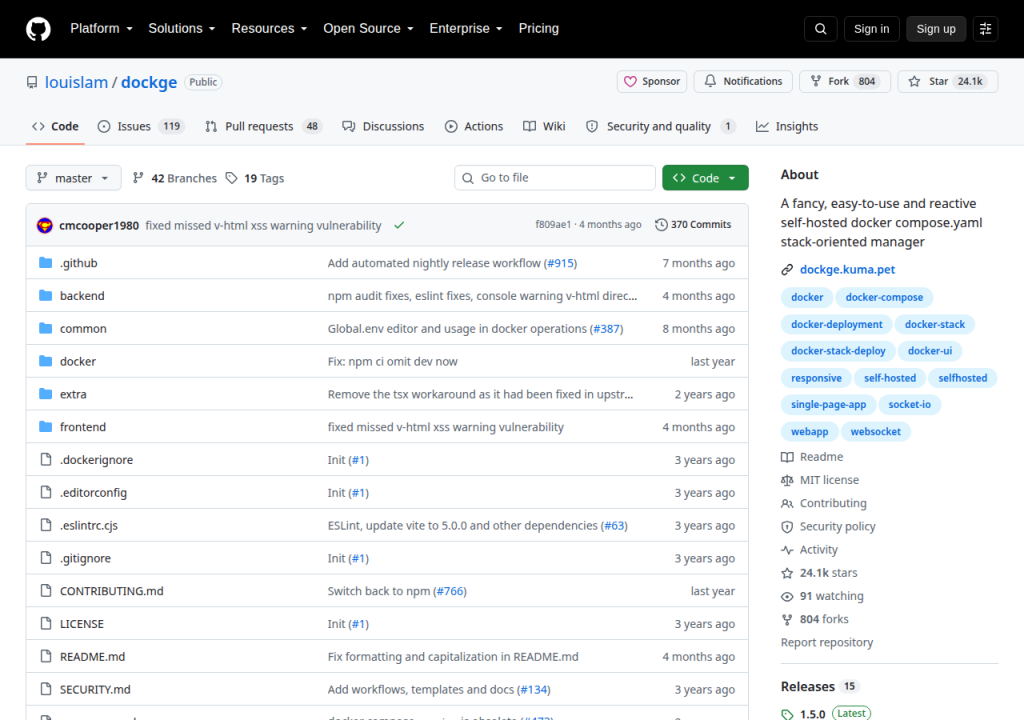Click the clock history icon near 370 Commits

661,225
